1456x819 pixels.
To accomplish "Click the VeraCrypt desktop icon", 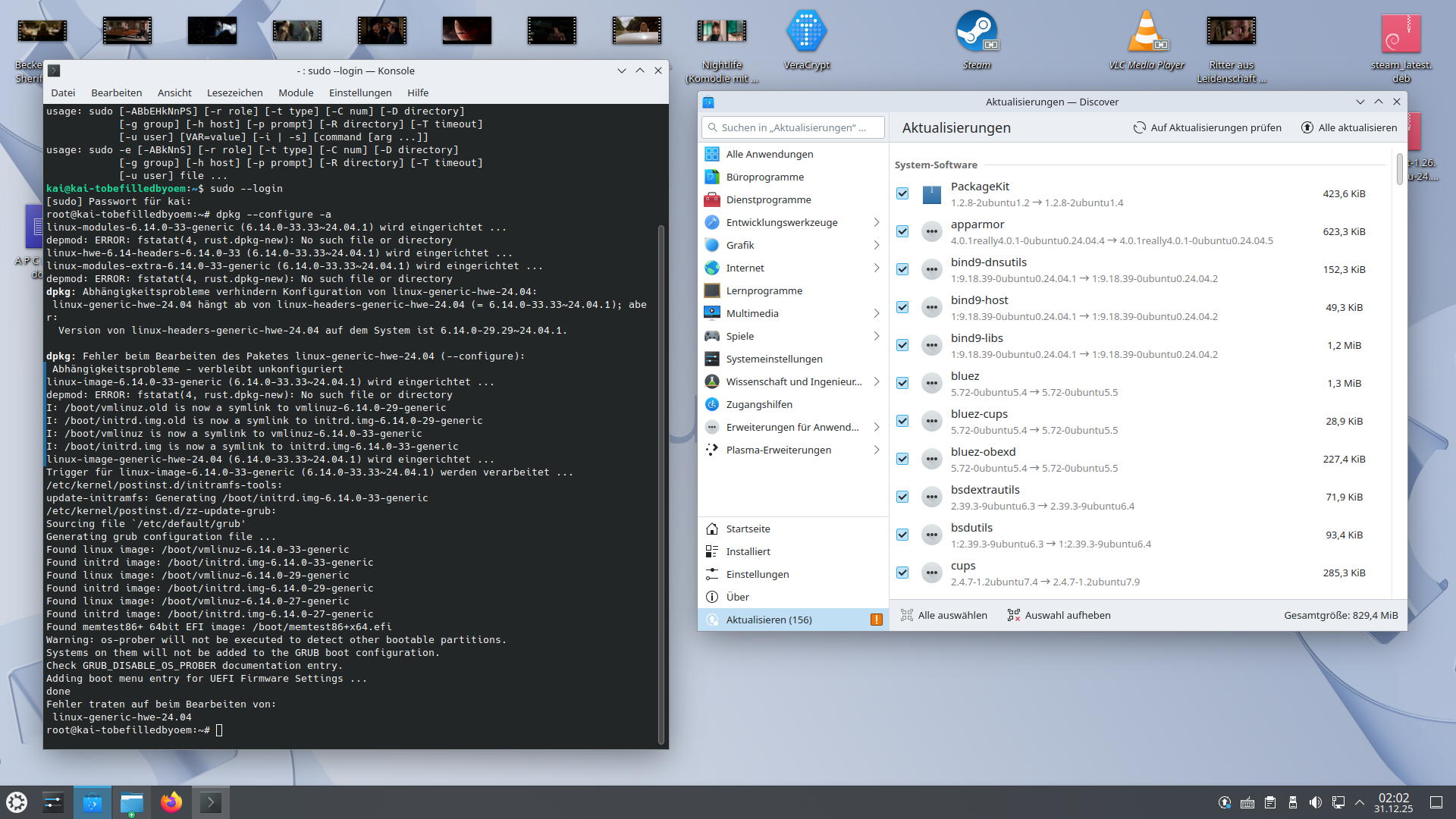I will [x=806, y=32].
